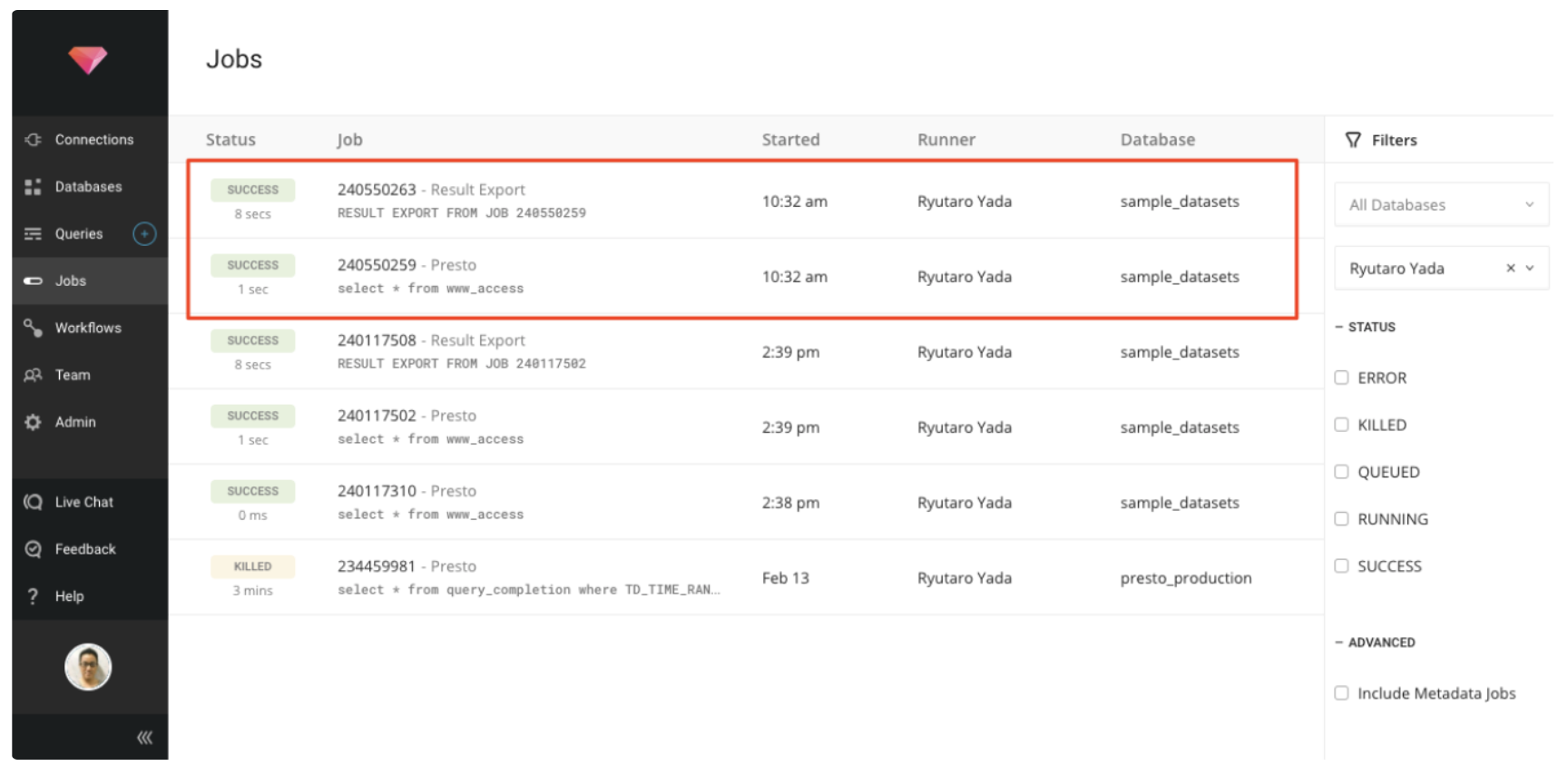The image size is (1568, 766).
Task: Open Admin gear icon
Action: (34, 422)
